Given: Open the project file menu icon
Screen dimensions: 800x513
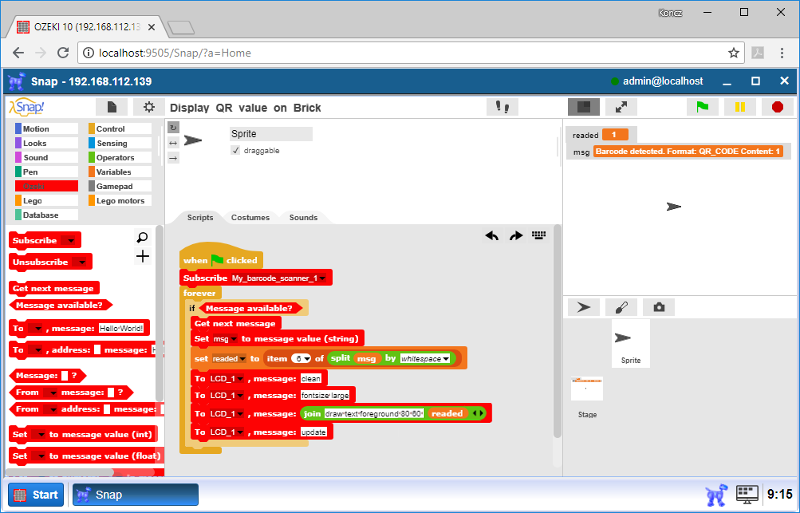Looking at the screenshot, I should pyautogui.click(x=112, y=107).
